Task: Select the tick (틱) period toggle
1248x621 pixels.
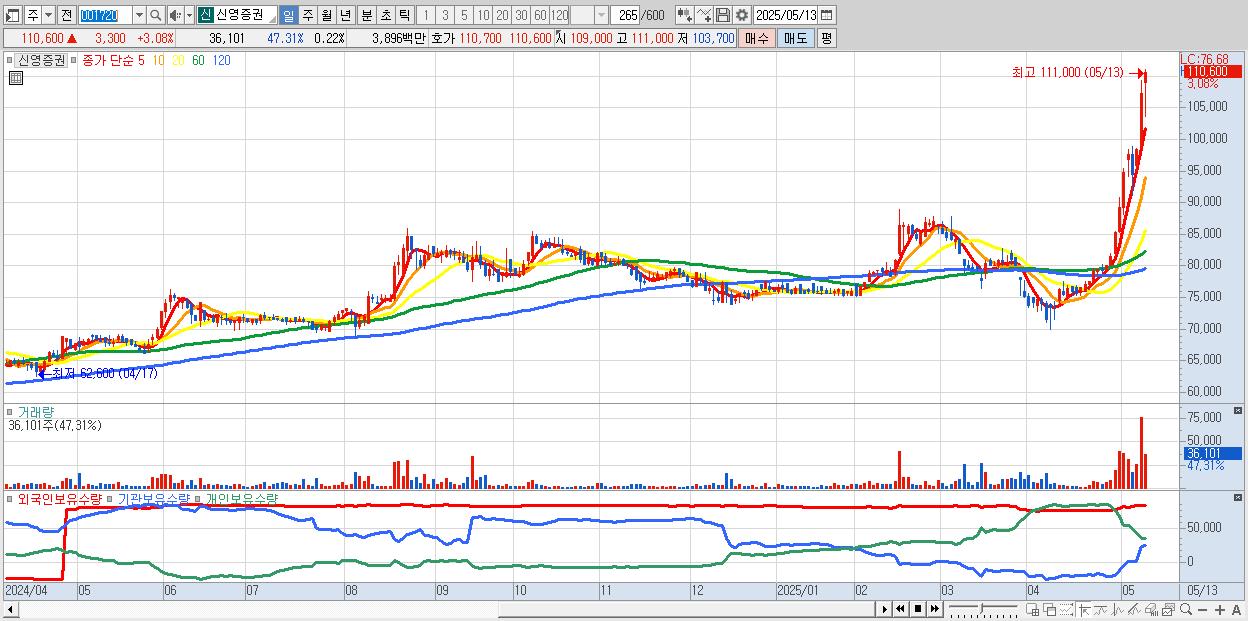Action: (404, 15)
